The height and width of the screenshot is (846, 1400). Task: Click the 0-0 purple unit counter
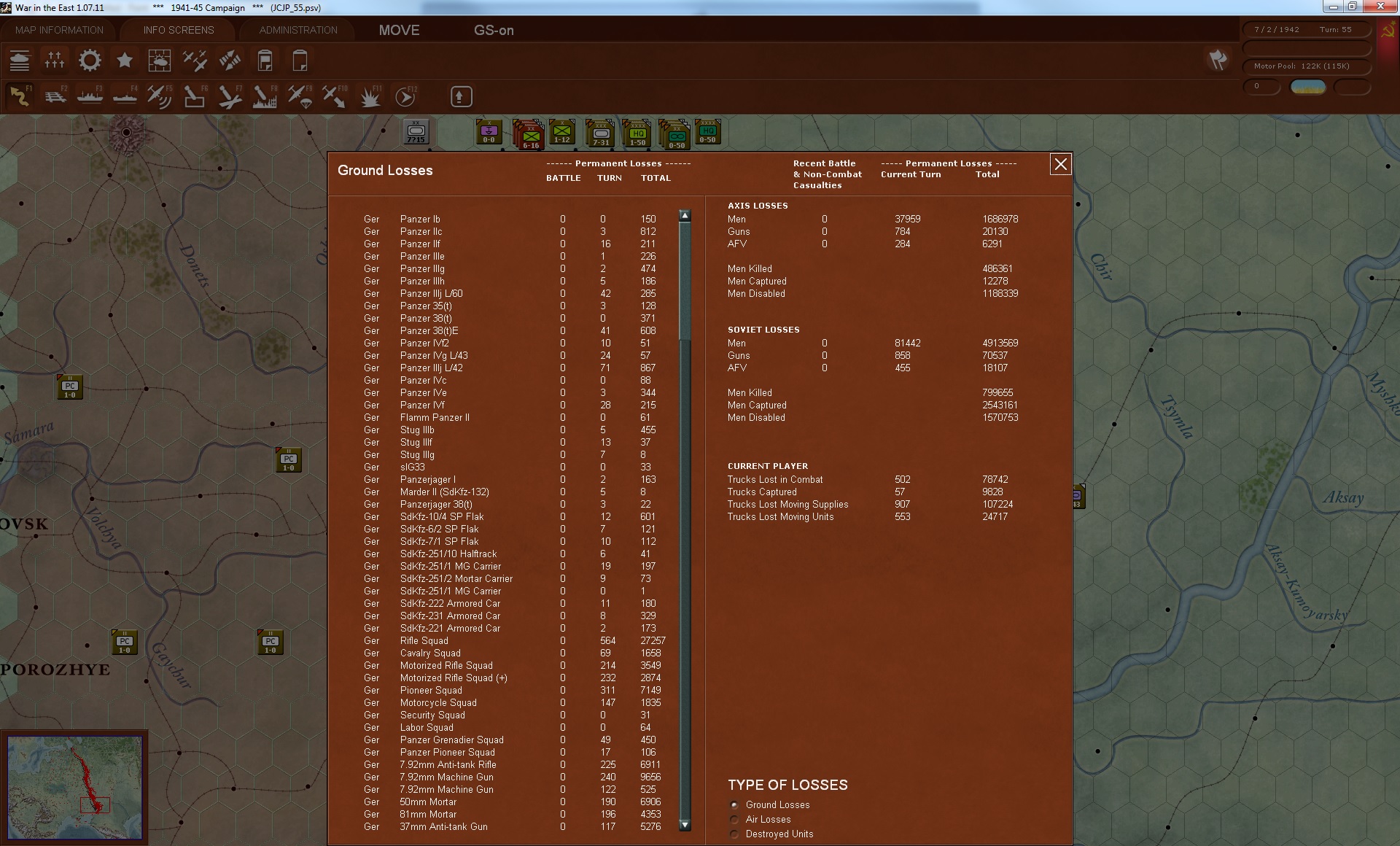tap(489, 132)
